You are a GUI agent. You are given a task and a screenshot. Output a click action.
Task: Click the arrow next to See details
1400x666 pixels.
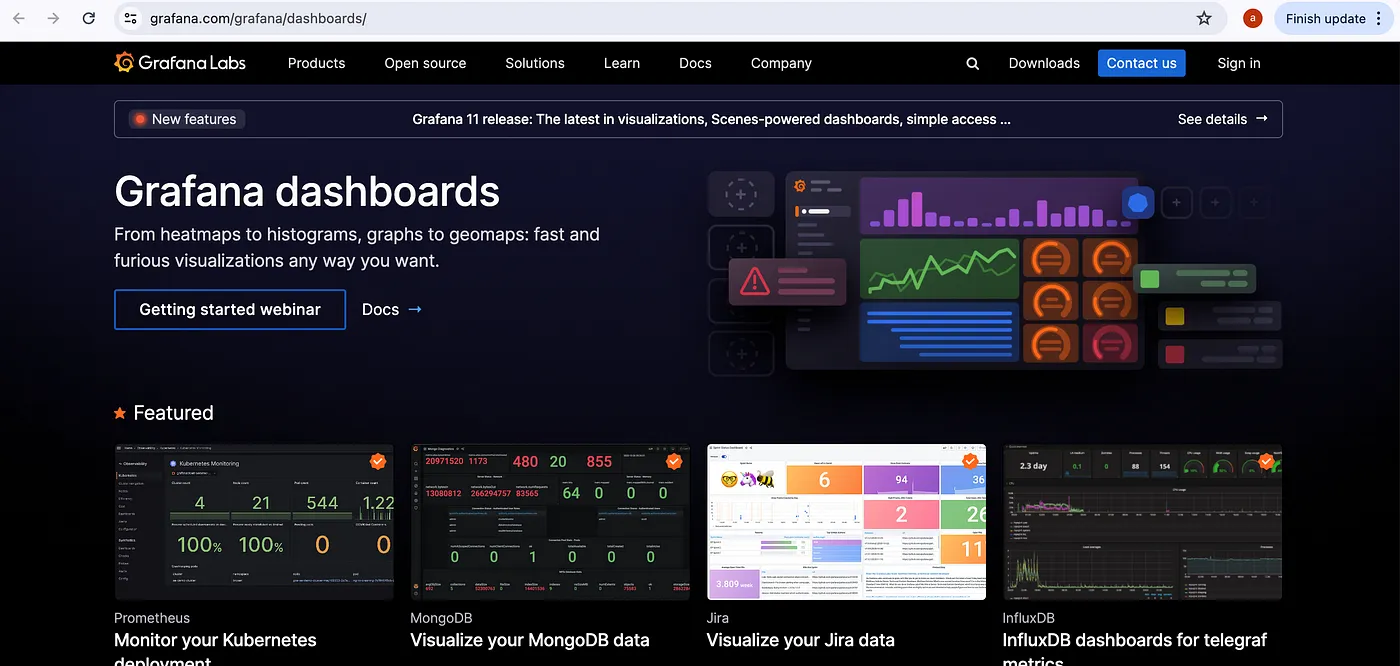pyautogui.click(x=1262, y=118)
